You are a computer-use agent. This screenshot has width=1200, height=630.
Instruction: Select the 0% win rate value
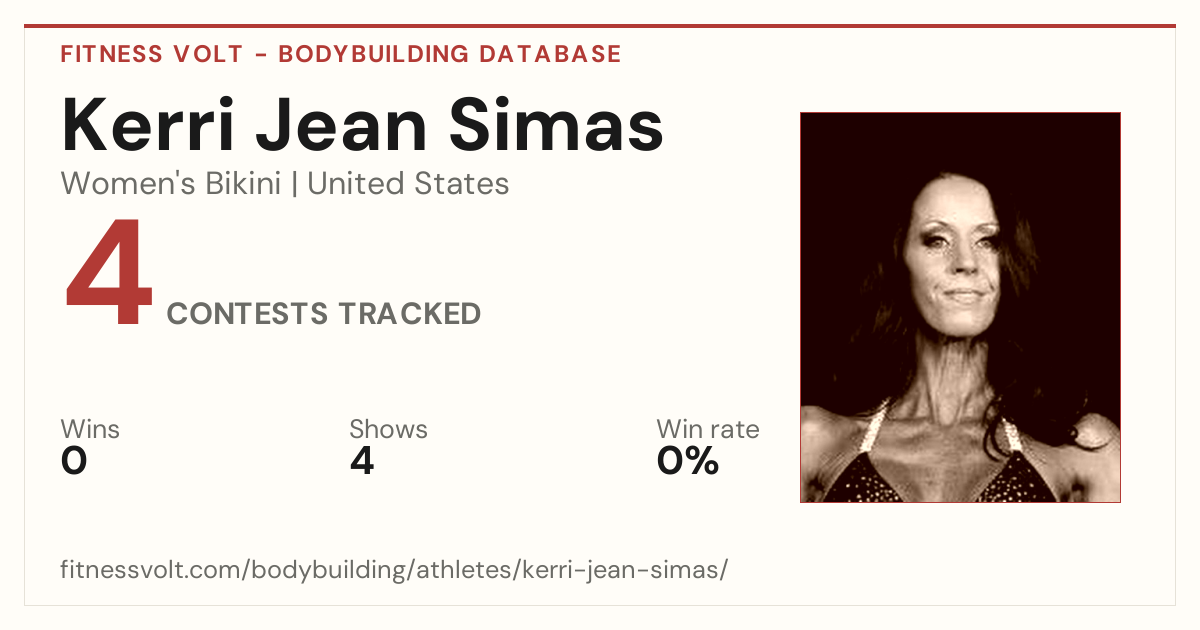(688, 461)
